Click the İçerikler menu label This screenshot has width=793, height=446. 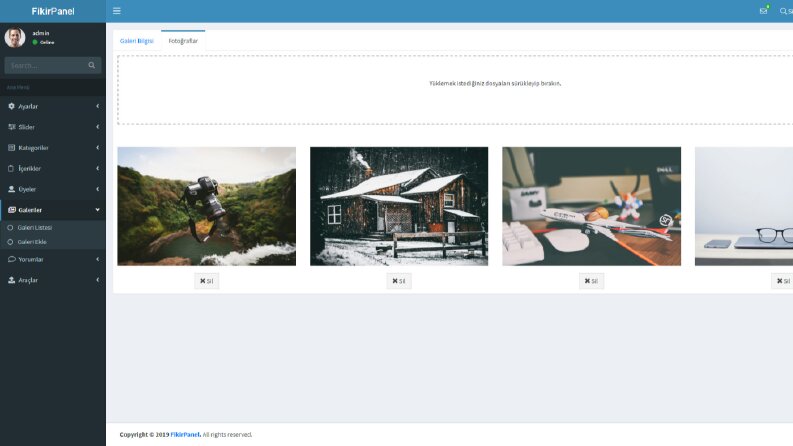(x=29, y=169)
